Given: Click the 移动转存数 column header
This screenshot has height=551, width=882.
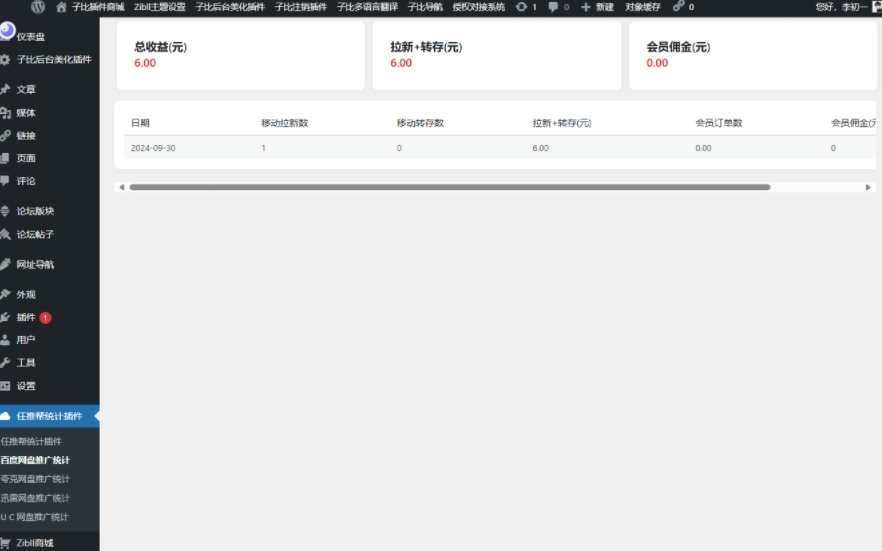Looking at the screenshot, I should [x=420, y=123].
